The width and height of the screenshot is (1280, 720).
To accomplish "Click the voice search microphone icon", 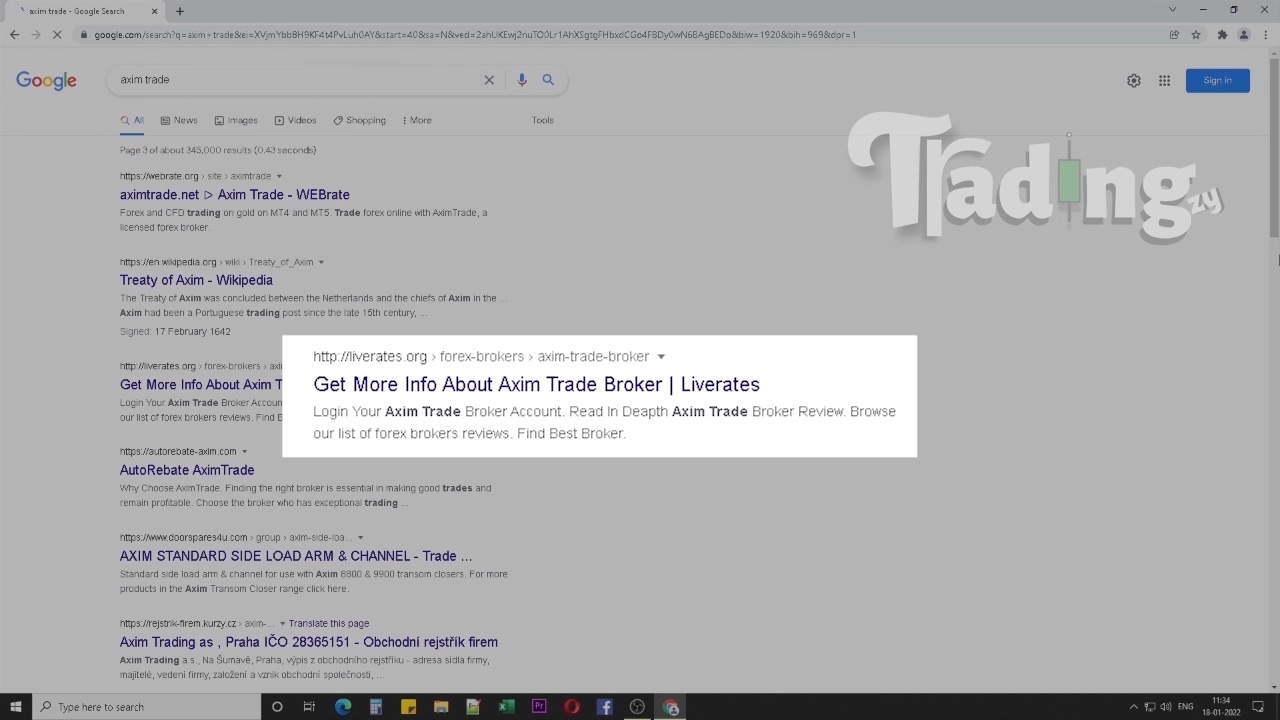I will pyautogui.click(x=521, y=80).
